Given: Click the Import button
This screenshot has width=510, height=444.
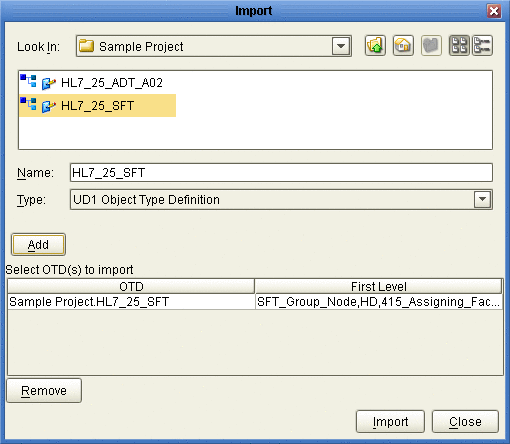Looking at the screenshot, I should click(390, 421).
